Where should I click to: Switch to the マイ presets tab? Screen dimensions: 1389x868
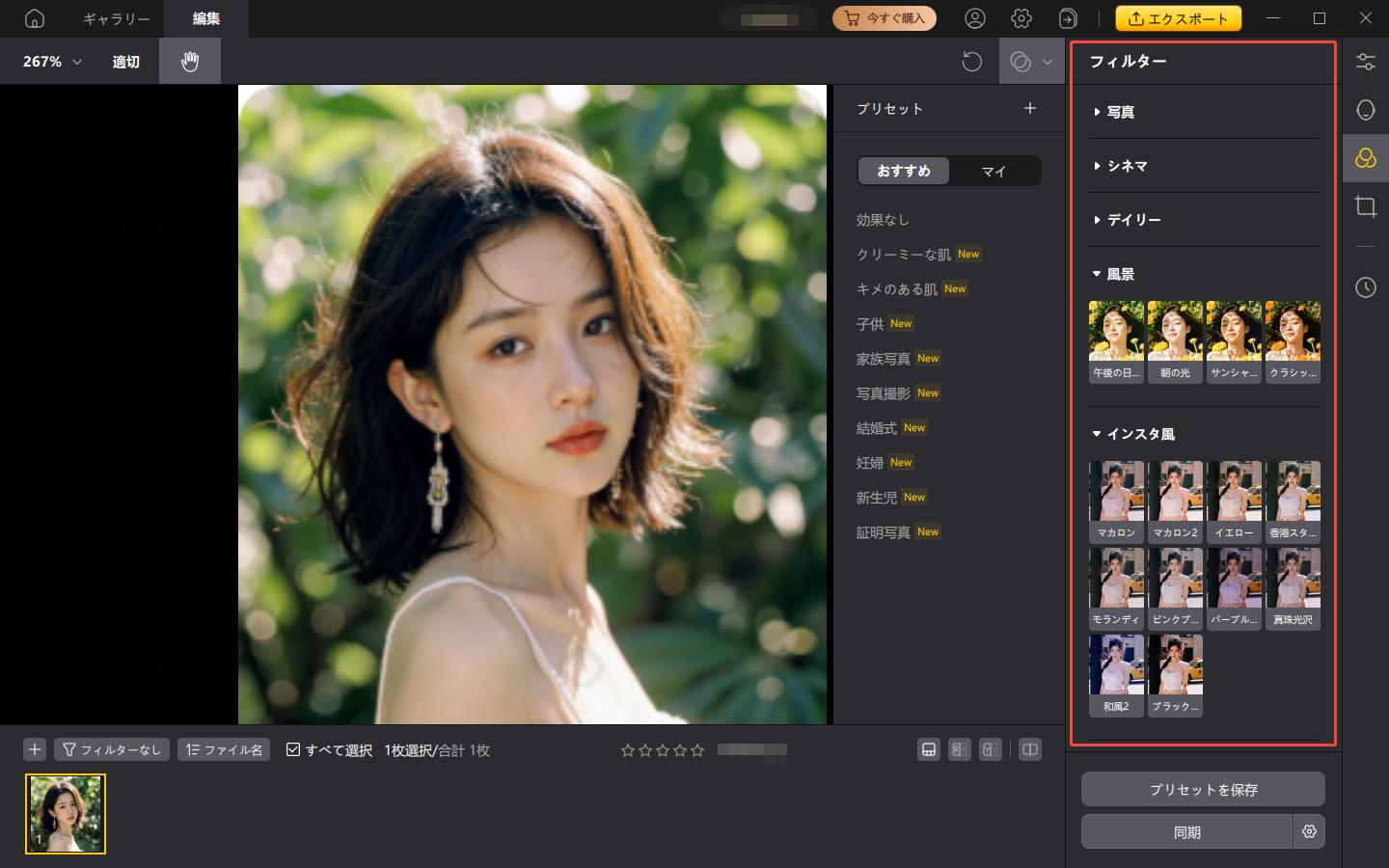click(994, 171)
